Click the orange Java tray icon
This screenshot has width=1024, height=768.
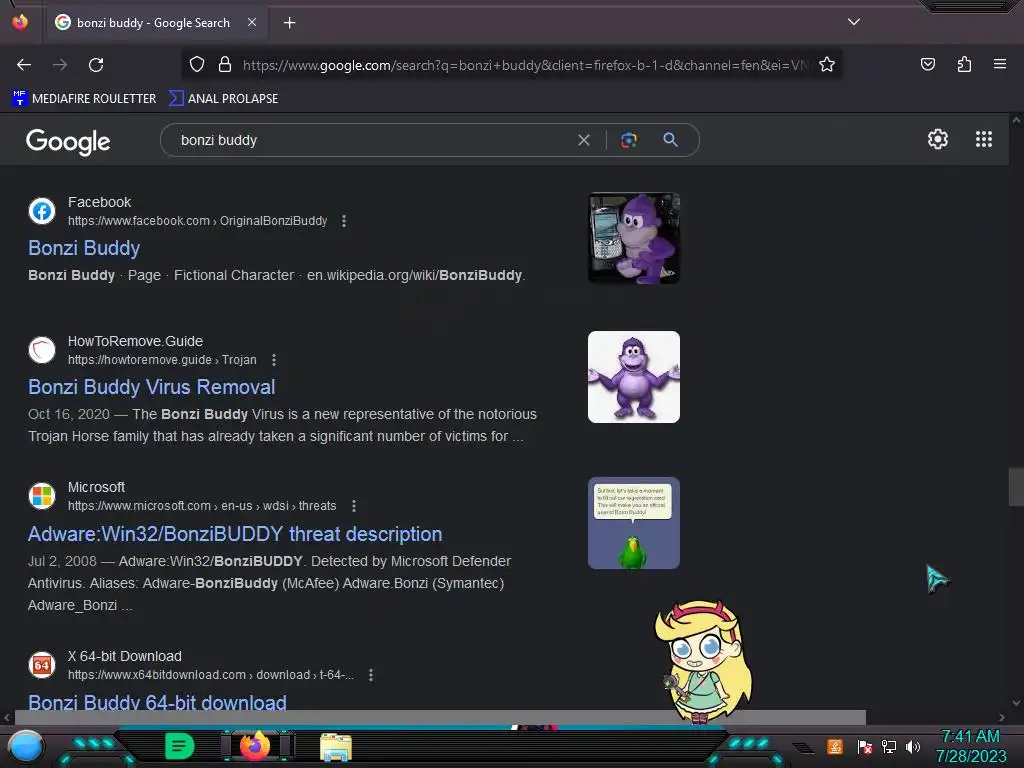tap(835, 746)
